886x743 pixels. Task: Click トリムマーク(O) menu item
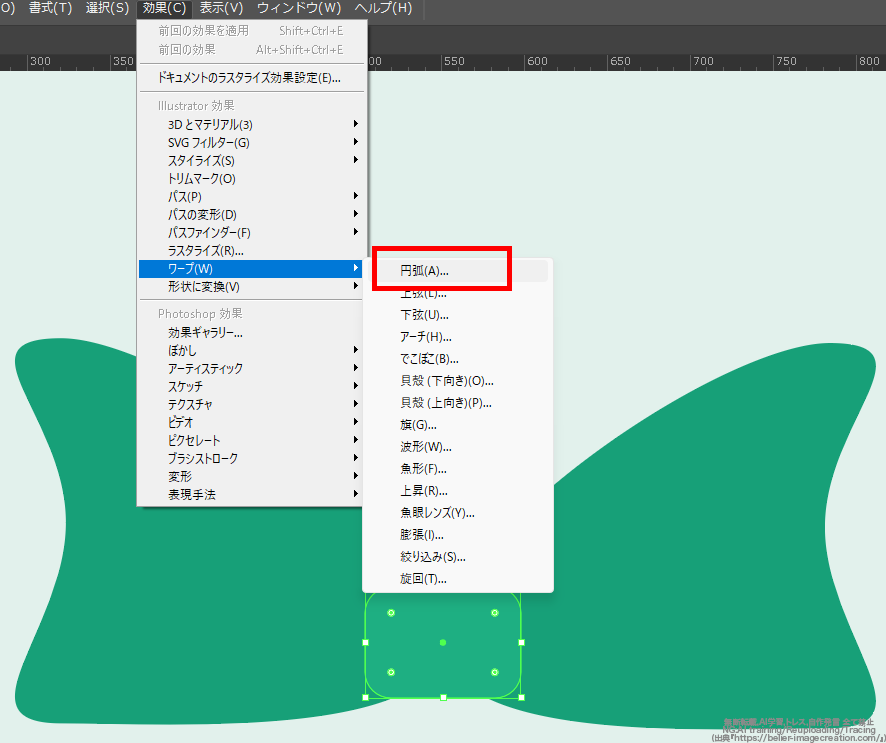pyautogui.click(x=201, y=179)
